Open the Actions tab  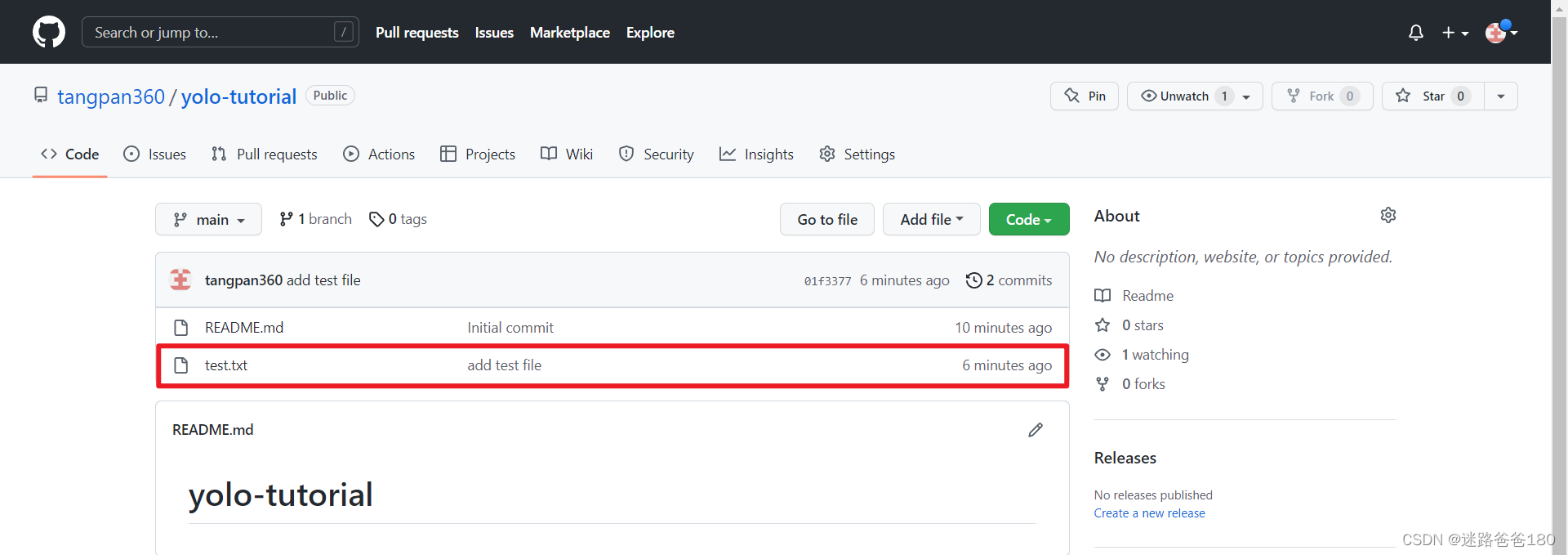tap(379, 154)
